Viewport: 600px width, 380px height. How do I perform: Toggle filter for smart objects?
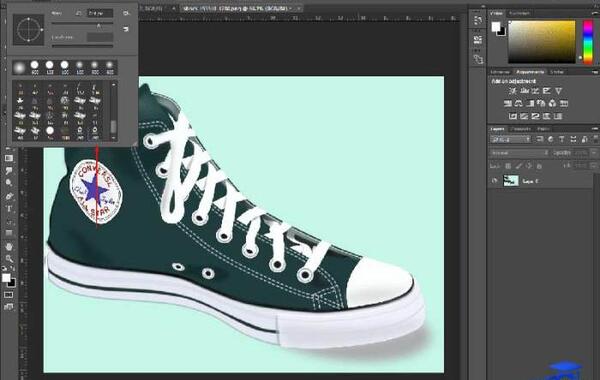point(584,139)
